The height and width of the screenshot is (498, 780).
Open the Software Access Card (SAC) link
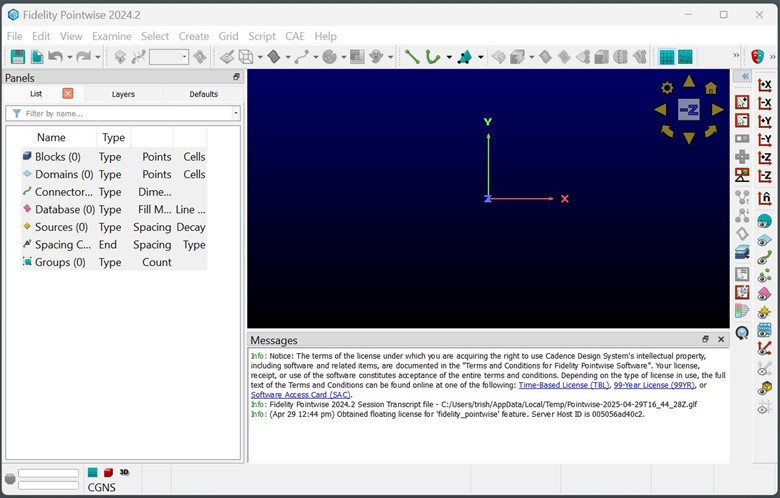(x=301, y=395)
